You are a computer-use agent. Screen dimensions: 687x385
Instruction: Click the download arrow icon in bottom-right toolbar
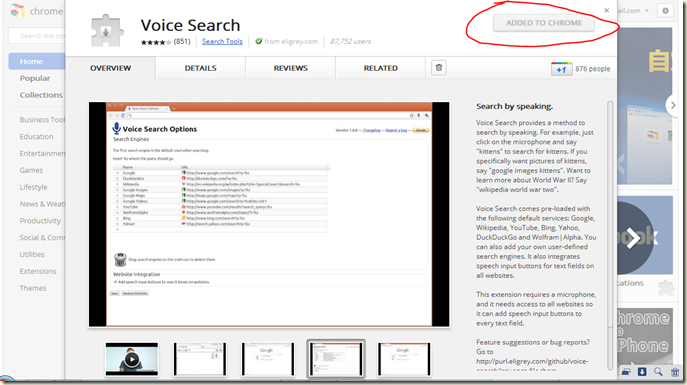pos(642,372)
